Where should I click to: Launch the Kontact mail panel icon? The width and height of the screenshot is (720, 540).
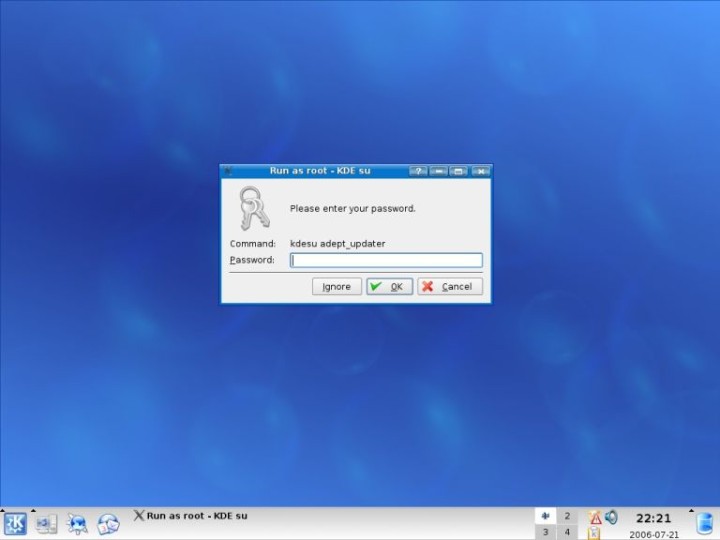(x=108, y=524)
